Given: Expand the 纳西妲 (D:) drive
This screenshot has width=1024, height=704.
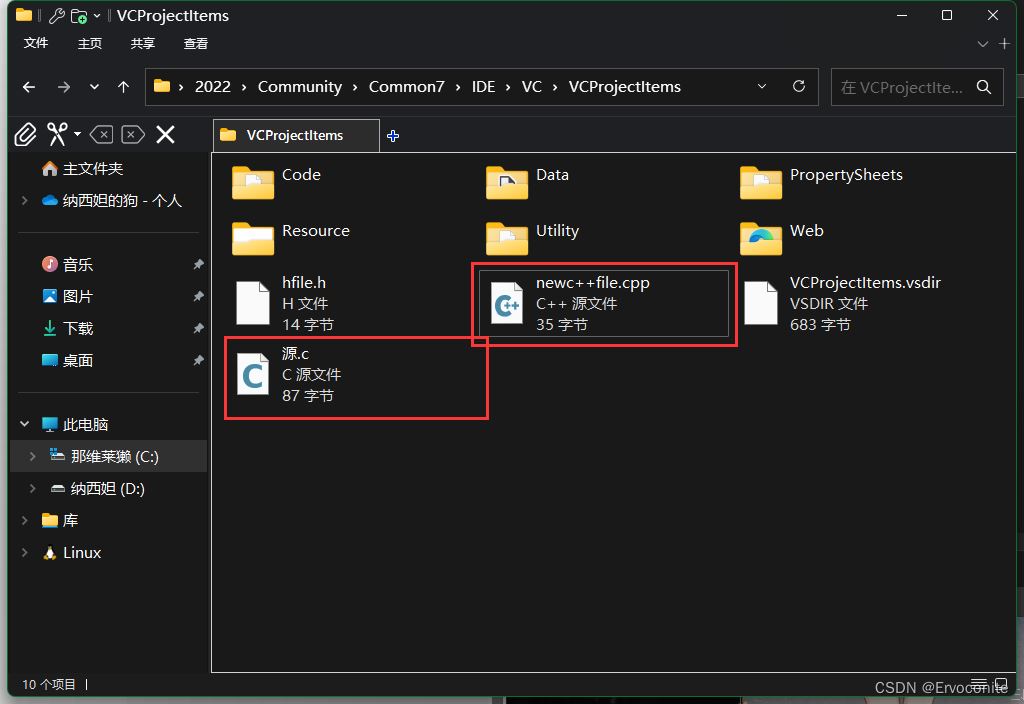Looking at the screenshot, I should (32, 488).
